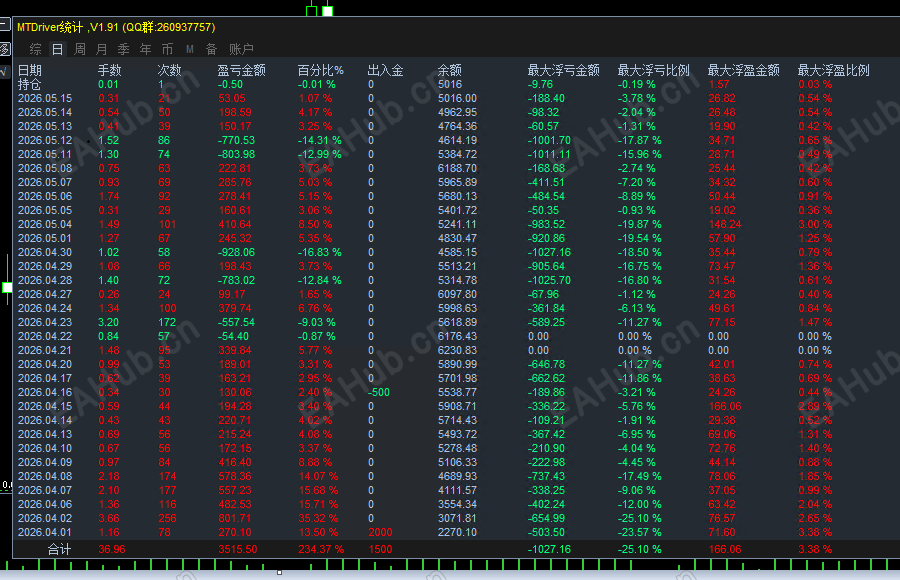Click the 次数 column header
The width and height of the screenshot is (900, 580).
[x=169, y=70]
